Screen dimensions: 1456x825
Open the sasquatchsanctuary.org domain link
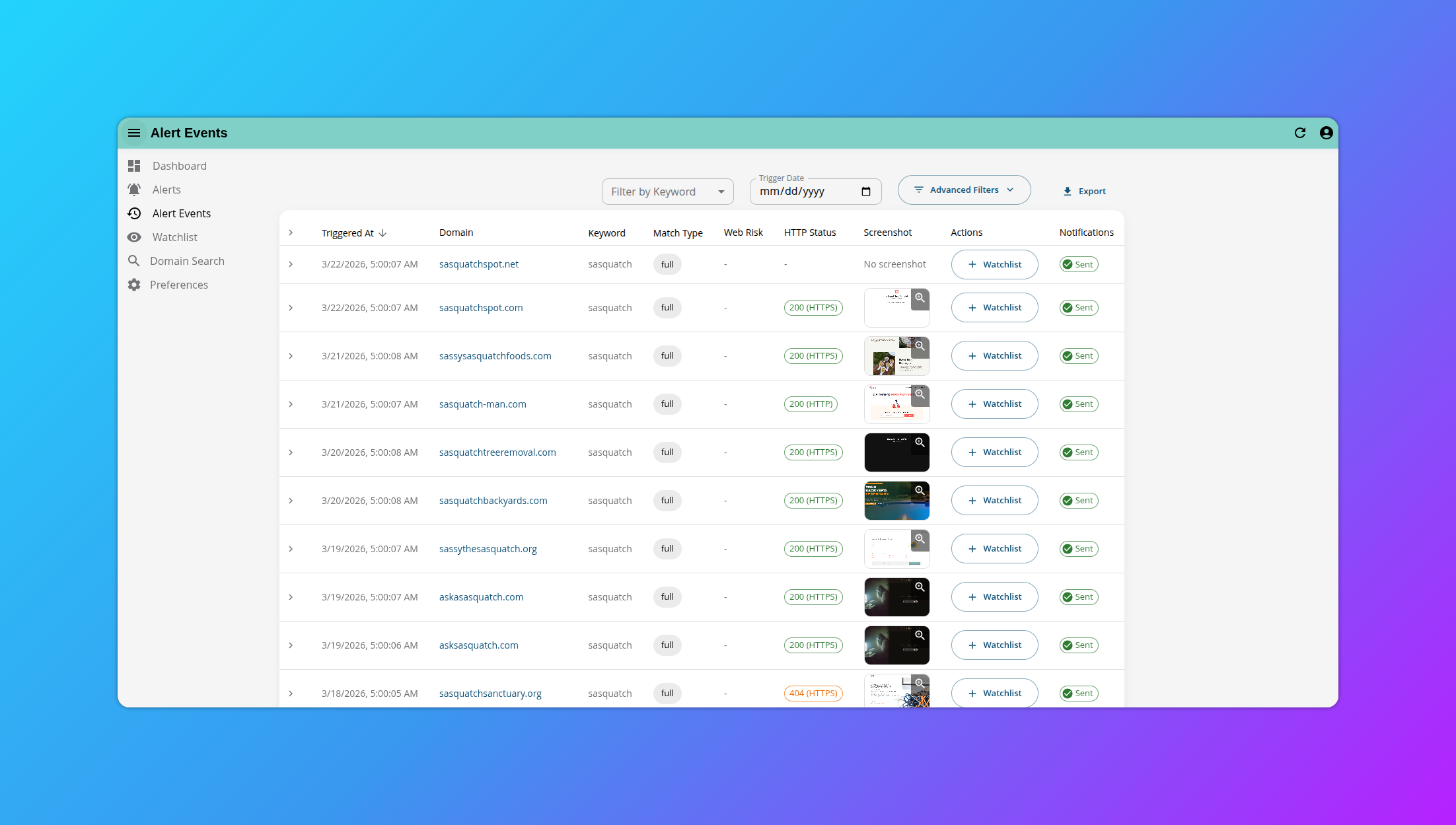[490, 693]
